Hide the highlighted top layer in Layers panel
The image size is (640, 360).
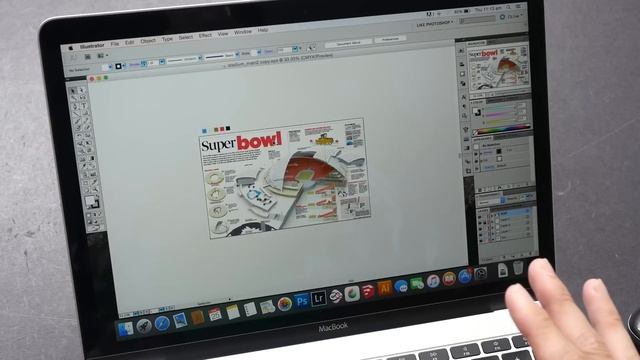click(x=480, y=216)
